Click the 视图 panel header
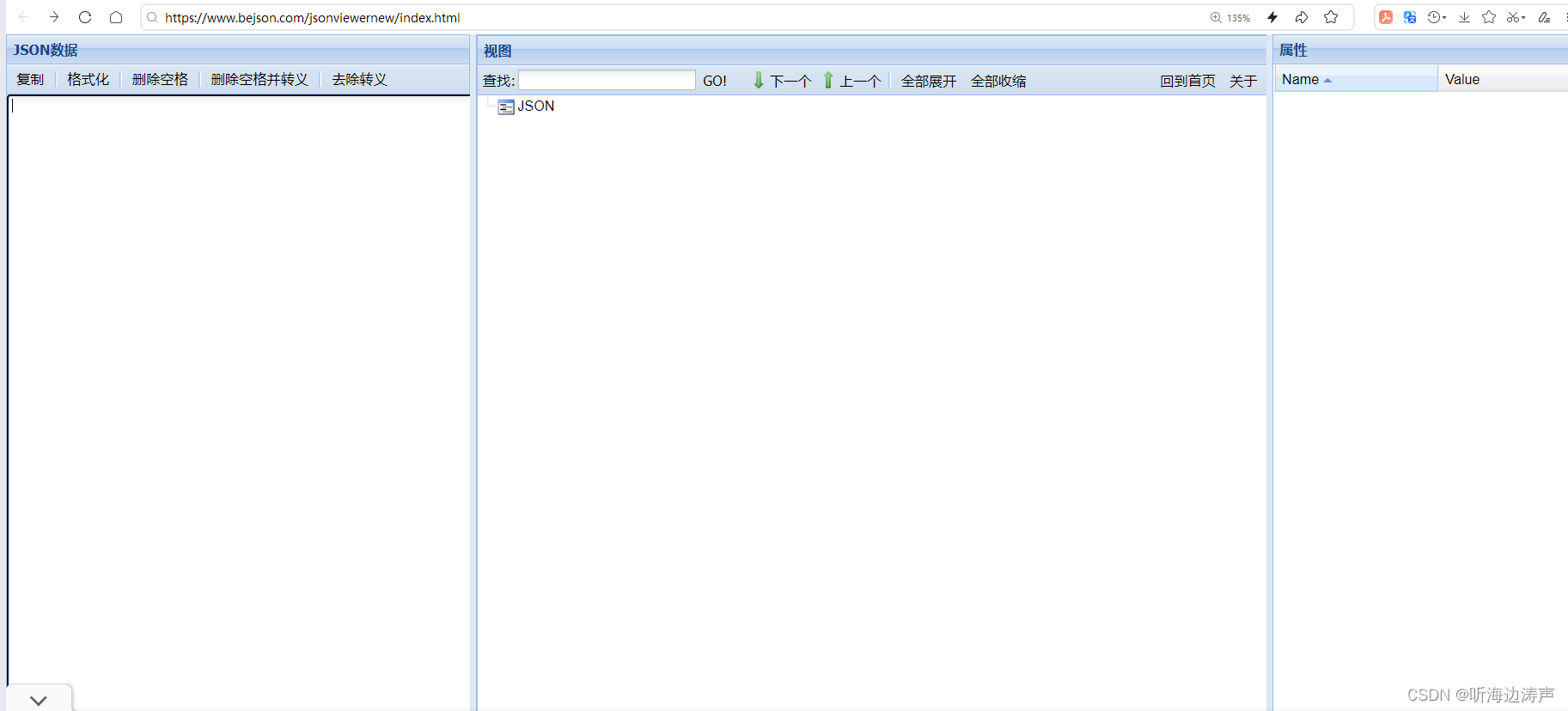The width and height of the screenshot is (1568, 711). click(872, 51)
